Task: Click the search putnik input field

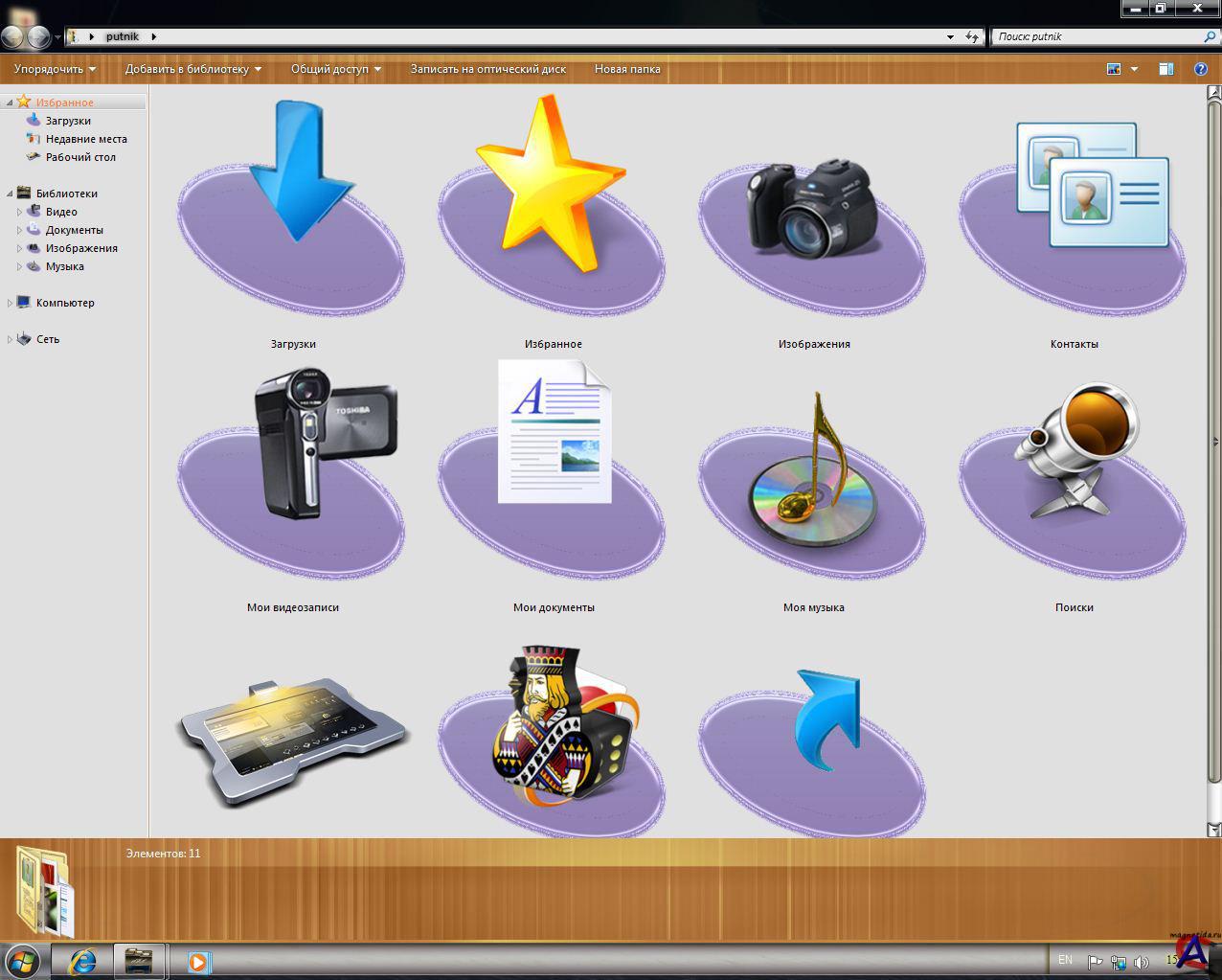Action: pyautogui.click(x=1097, y=36)
